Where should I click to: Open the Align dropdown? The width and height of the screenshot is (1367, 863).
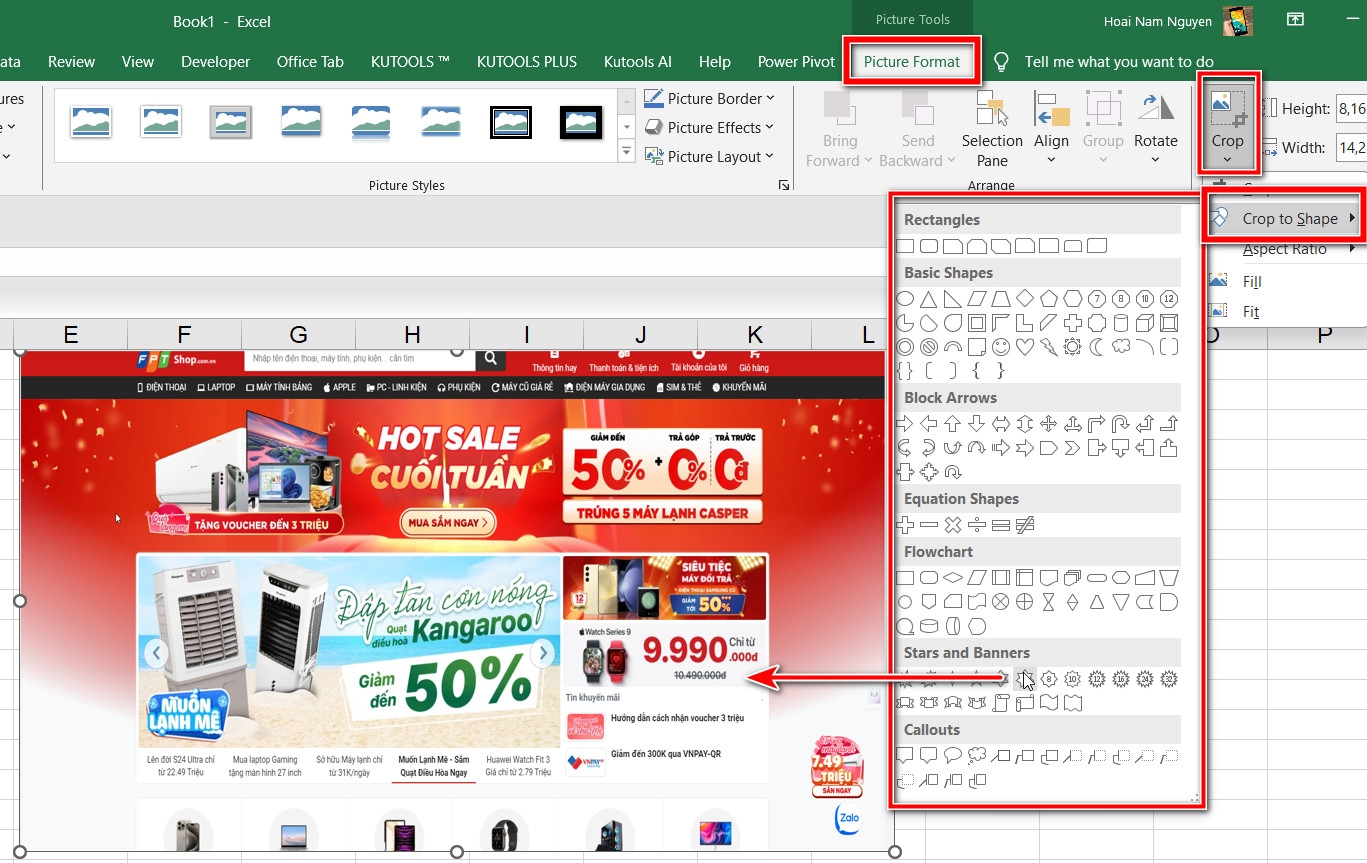pos(1051,130)
